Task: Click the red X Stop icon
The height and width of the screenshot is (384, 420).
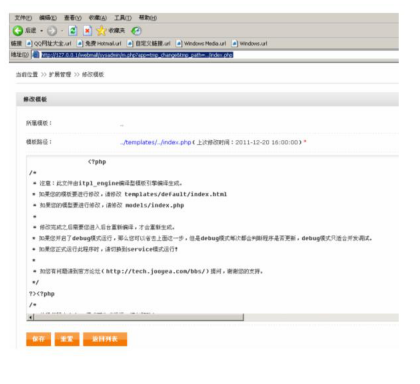Action: coord(87,31)
